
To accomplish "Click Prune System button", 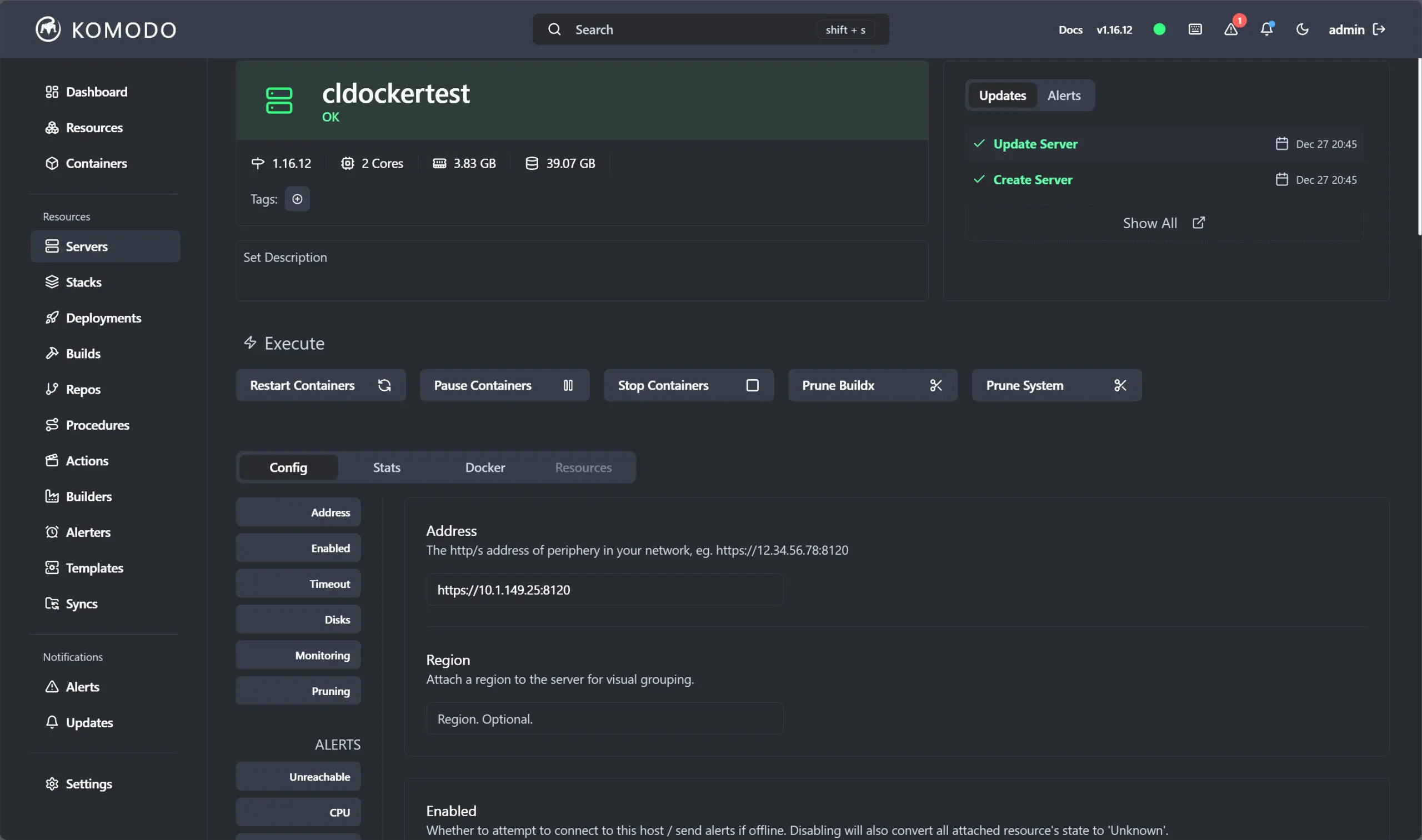I will (x=1056, y=385).
